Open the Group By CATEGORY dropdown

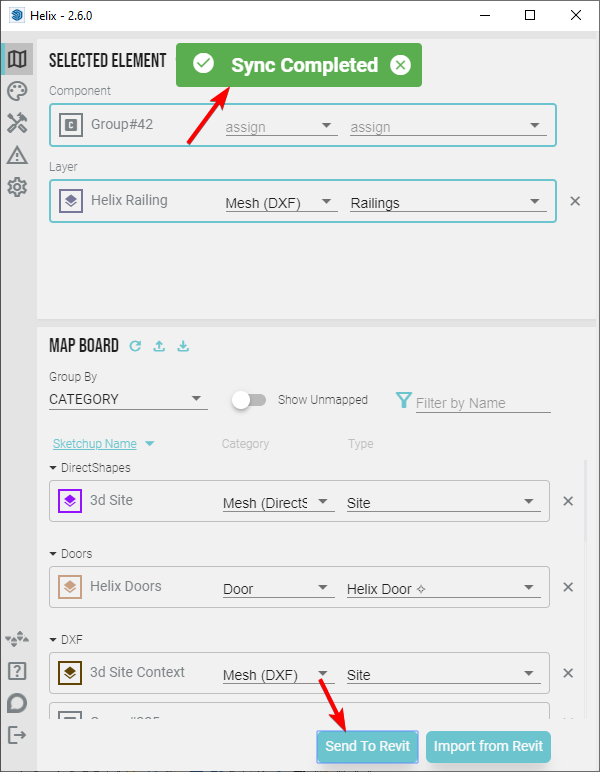(x=128, y=399)
